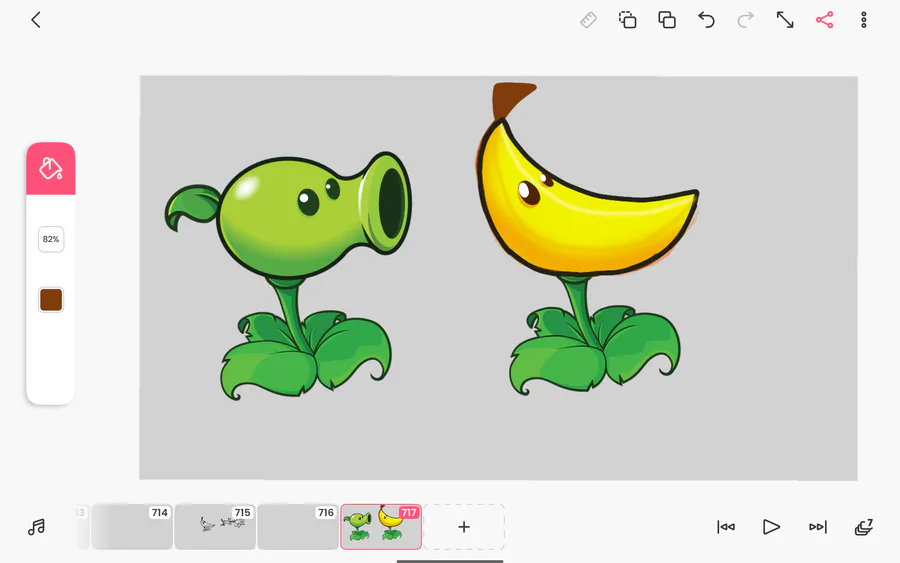Screen dimensions: 900x563
Task: Select frame 716 thumbnail
Action: coord(298,527)
